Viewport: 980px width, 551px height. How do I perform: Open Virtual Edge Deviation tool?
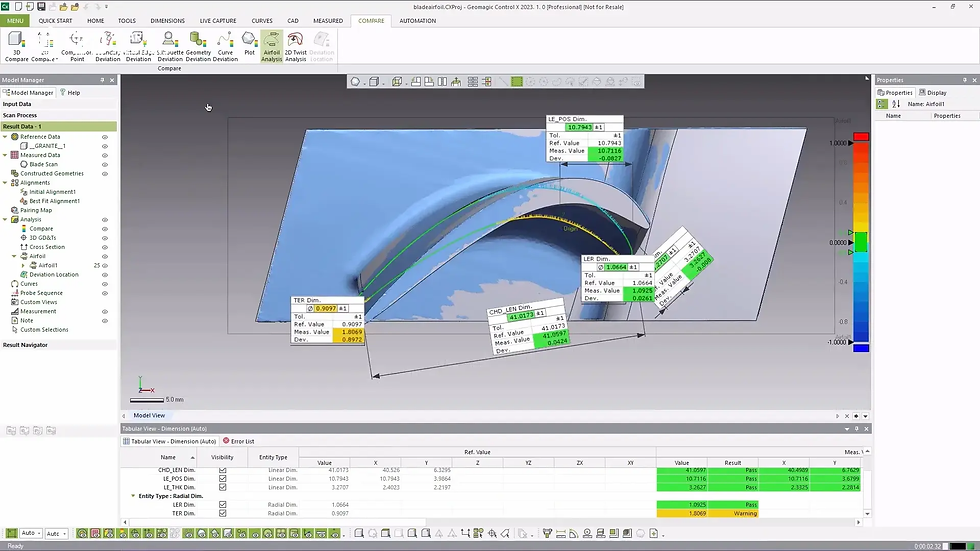click(x=138, y=46)
